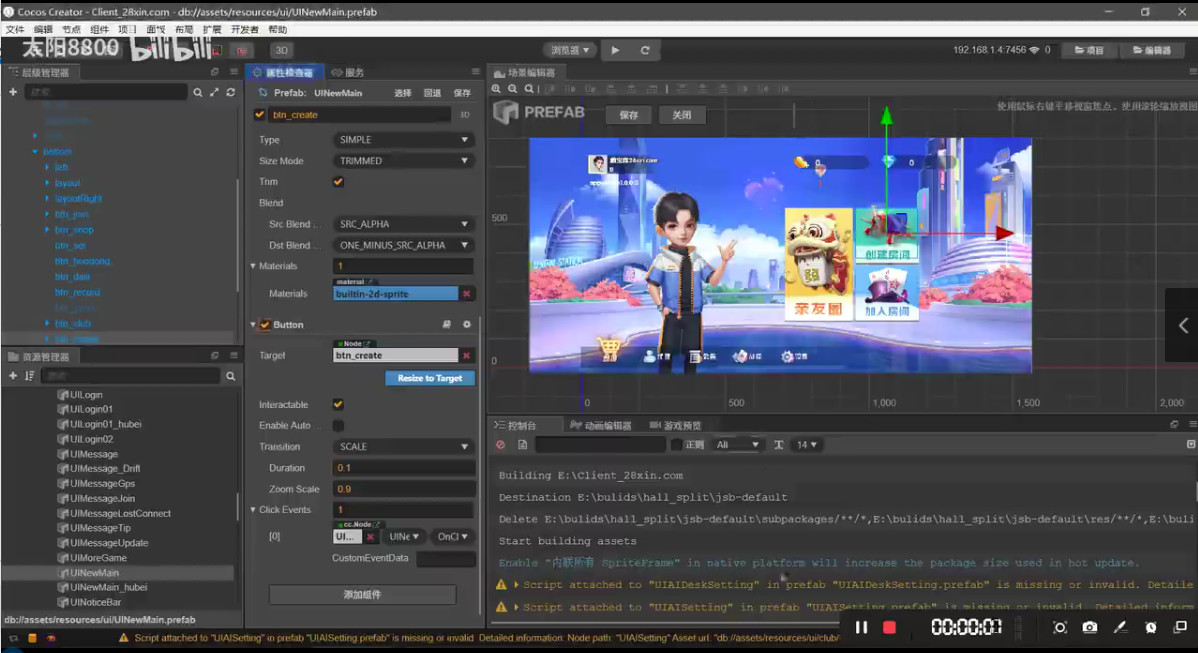Open the 文件 menu
The width and height of the screenshot is (1198, 653).
pos(15,30)
